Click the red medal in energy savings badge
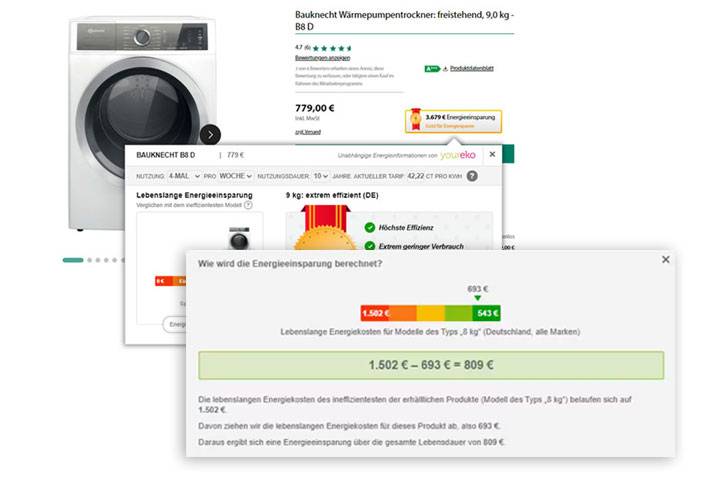 pyautogui.click(x=416, y=119)
